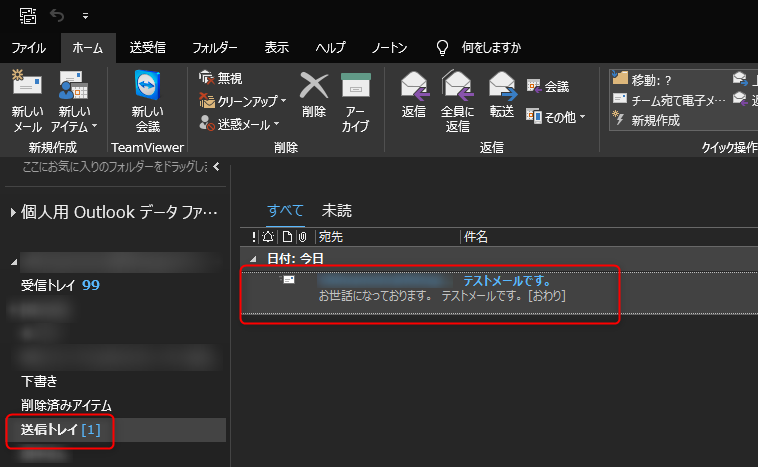Click the Ignore (無視) conversation icon

206,77
